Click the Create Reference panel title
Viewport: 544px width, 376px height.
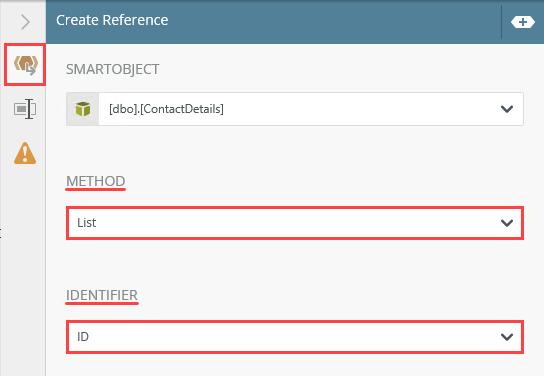click(112, 20)
